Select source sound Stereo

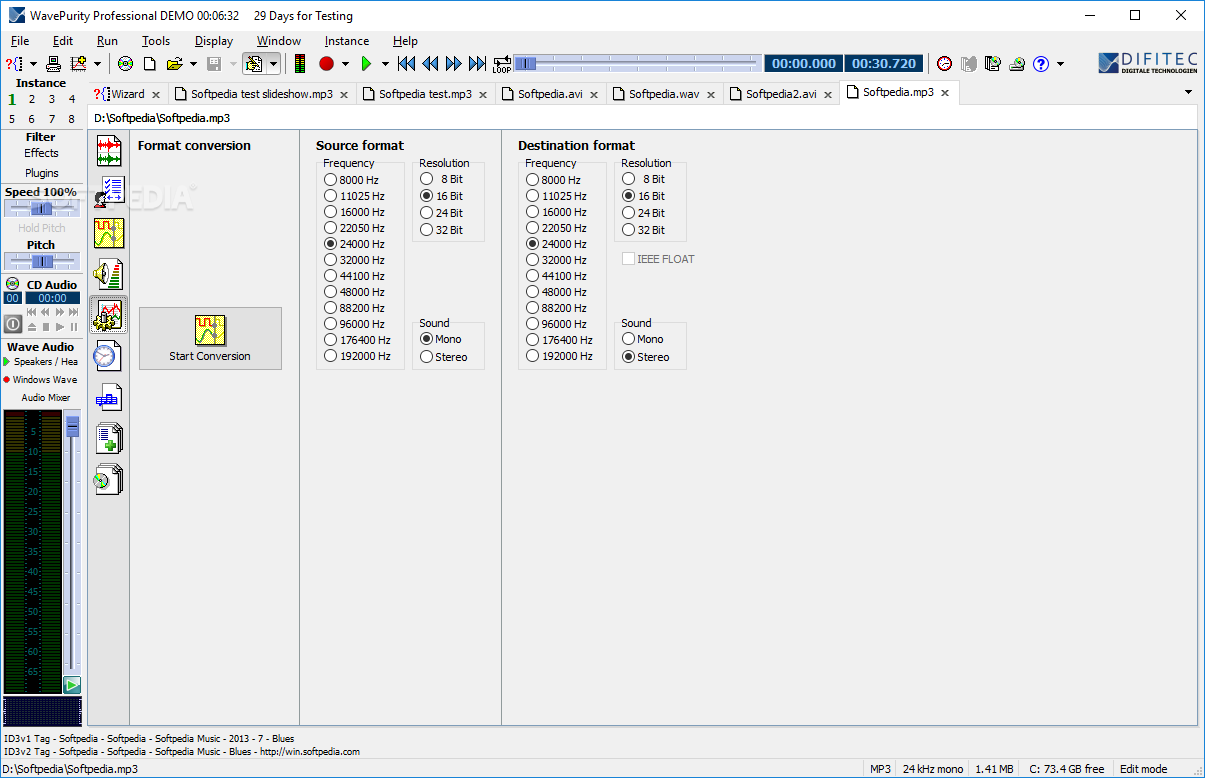[x=444, y=357]
